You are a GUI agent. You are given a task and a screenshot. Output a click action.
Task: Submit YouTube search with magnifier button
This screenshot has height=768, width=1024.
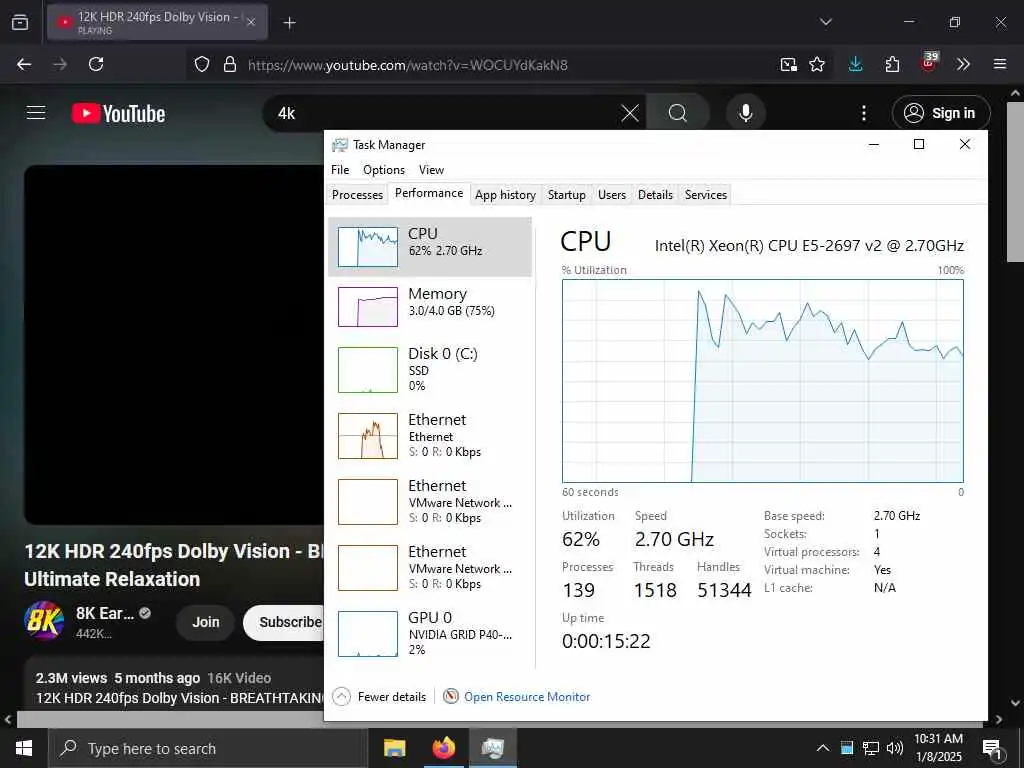pyautogui.click(x=678, y=114)
